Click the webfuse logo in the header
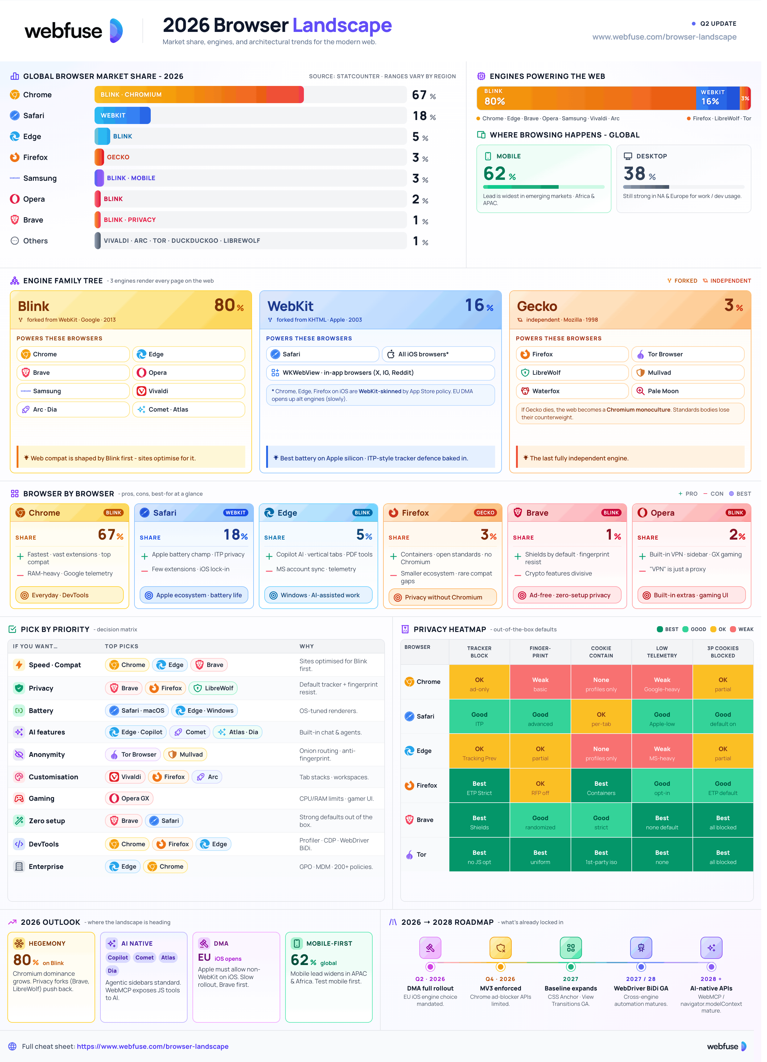Viewport: 767px width, 1062px height. [x=74, y=30]
